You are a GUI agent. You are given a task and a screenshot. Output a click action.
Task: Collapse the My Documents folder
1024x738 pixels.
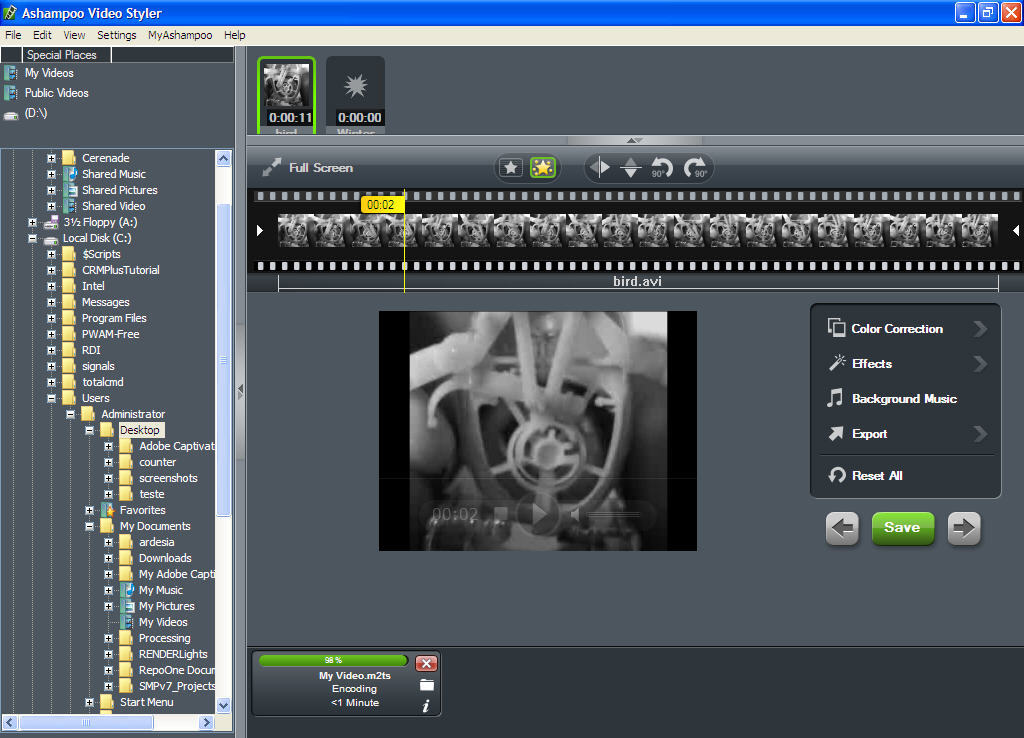89,526
